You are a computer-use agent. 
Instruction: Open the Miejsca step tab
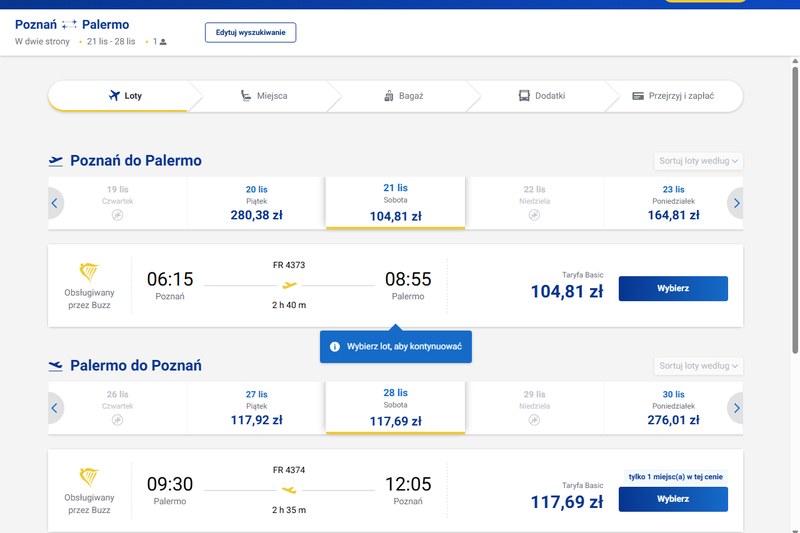pyautogui.click(x=264, y=96)
